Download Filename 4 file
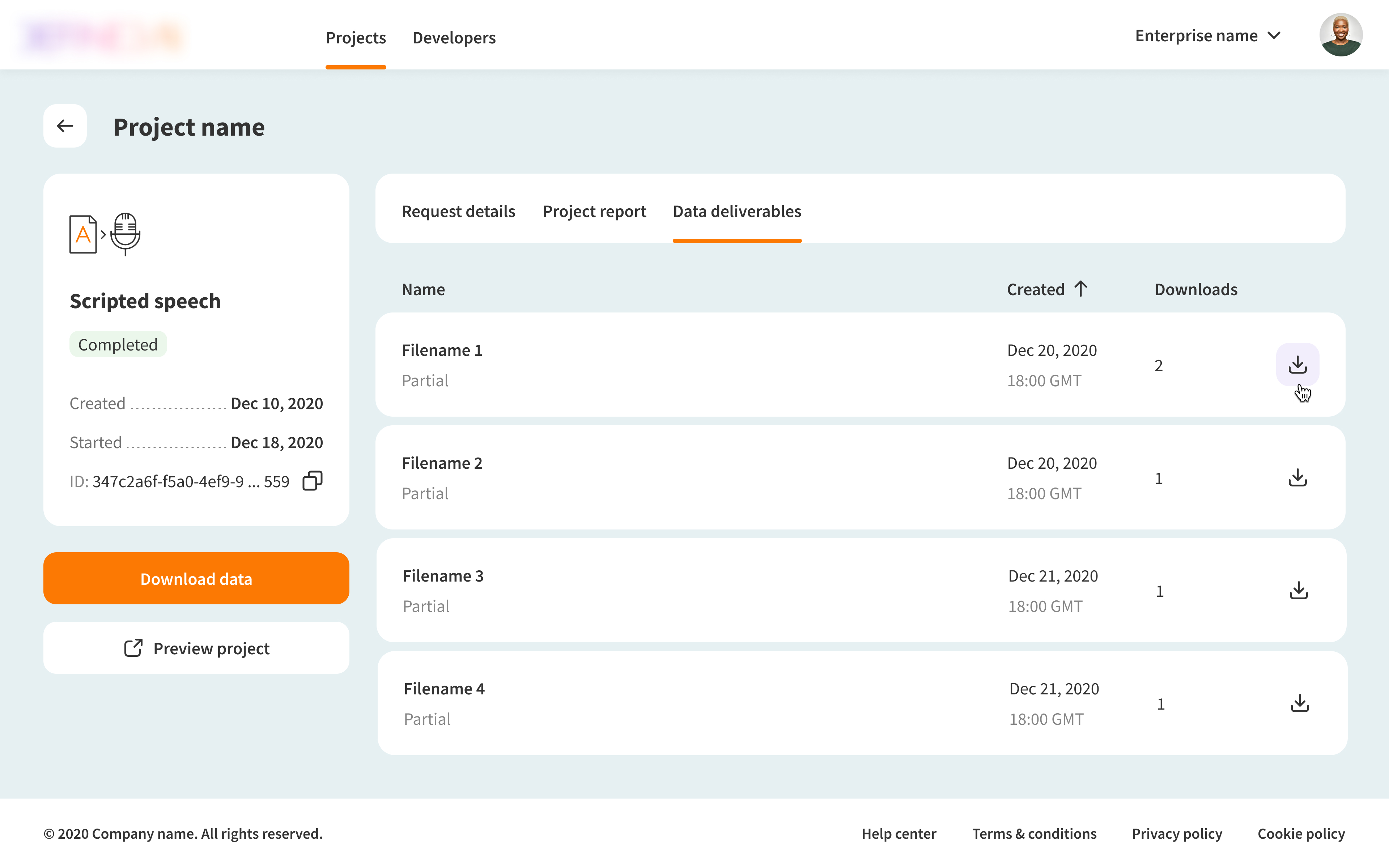Image resolution: width=1389 pixels, height=868 pixels. coord(1299,703)
